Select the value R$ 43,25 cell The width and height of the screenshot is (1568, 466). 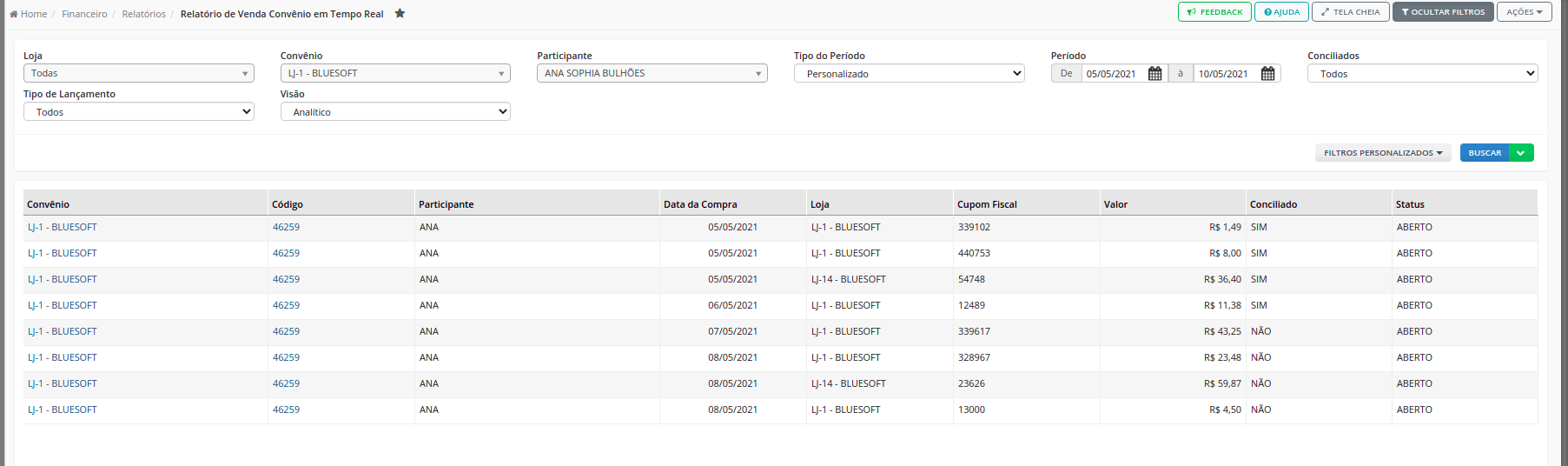(1173, 331)
